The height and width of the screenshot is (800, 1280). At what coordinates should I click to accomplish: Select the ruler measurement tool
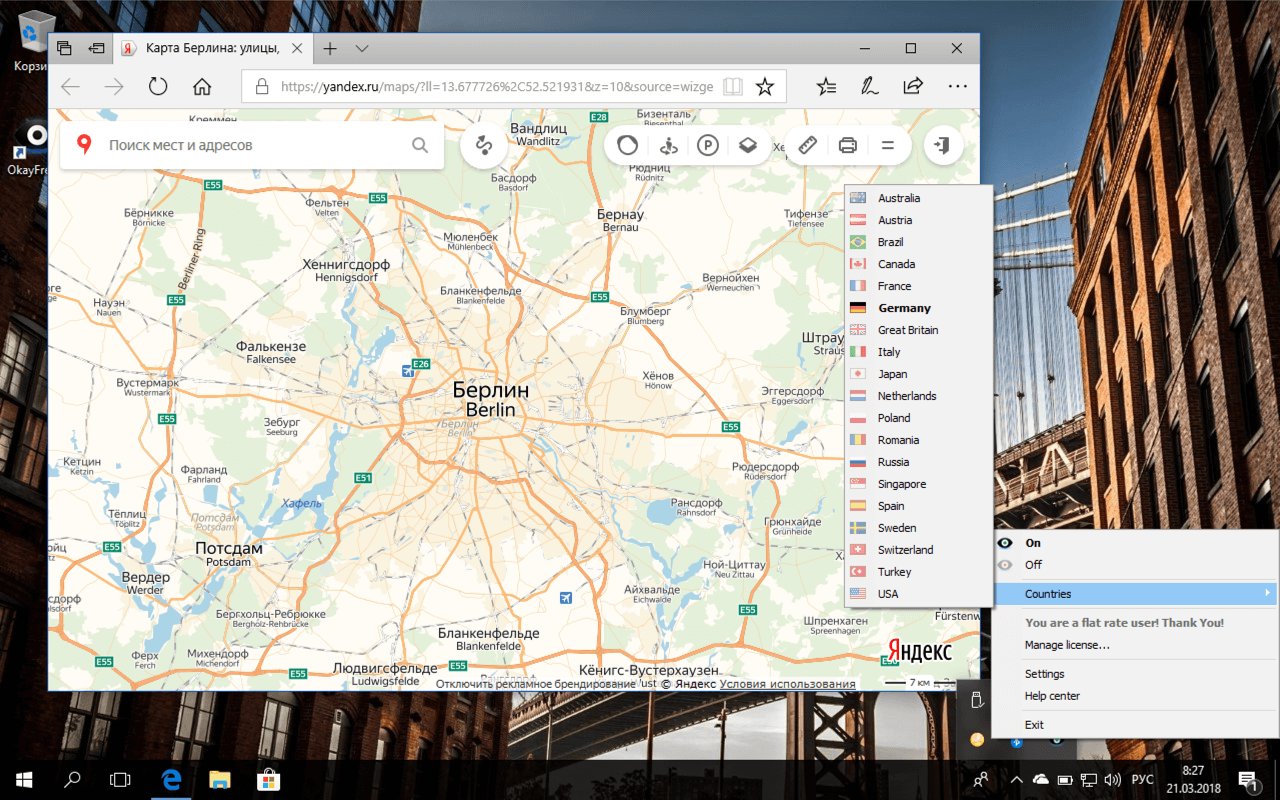[x=807, y=145]
